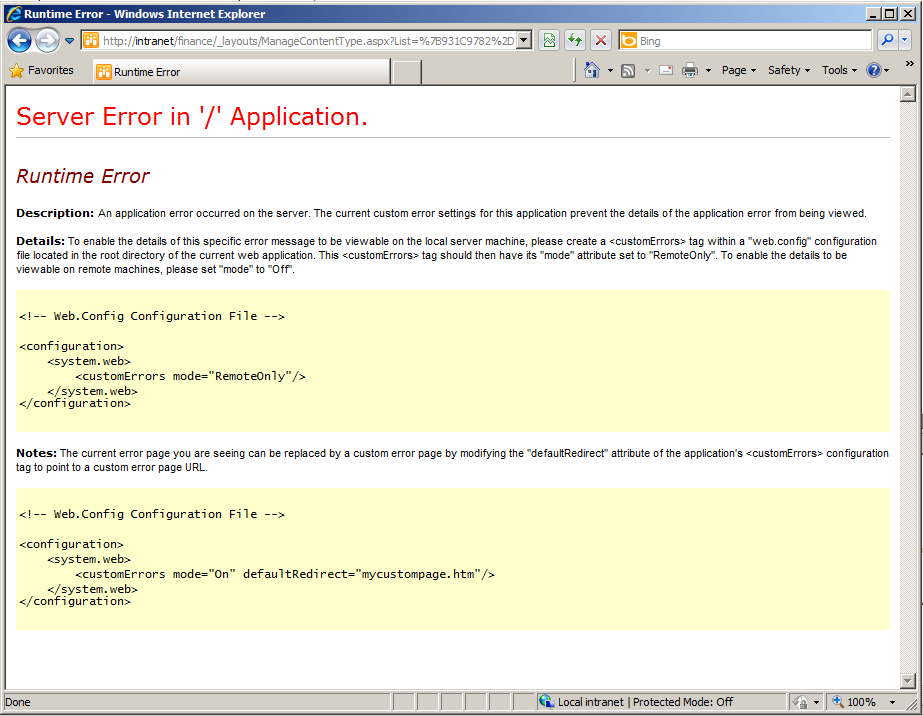Open the recent pages dropdown arrow
923x716 pixels.
tap(69, 41)
